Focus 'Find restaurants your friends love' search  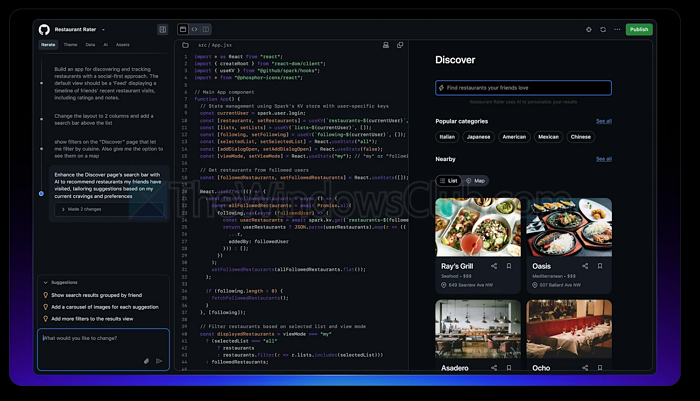pos(523,88)
